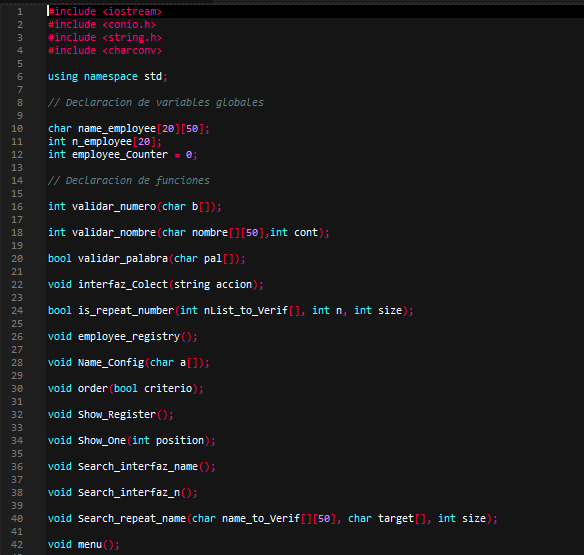
Task: Click the '#include <iostream>' line
Action: click(x=105, y=12)
